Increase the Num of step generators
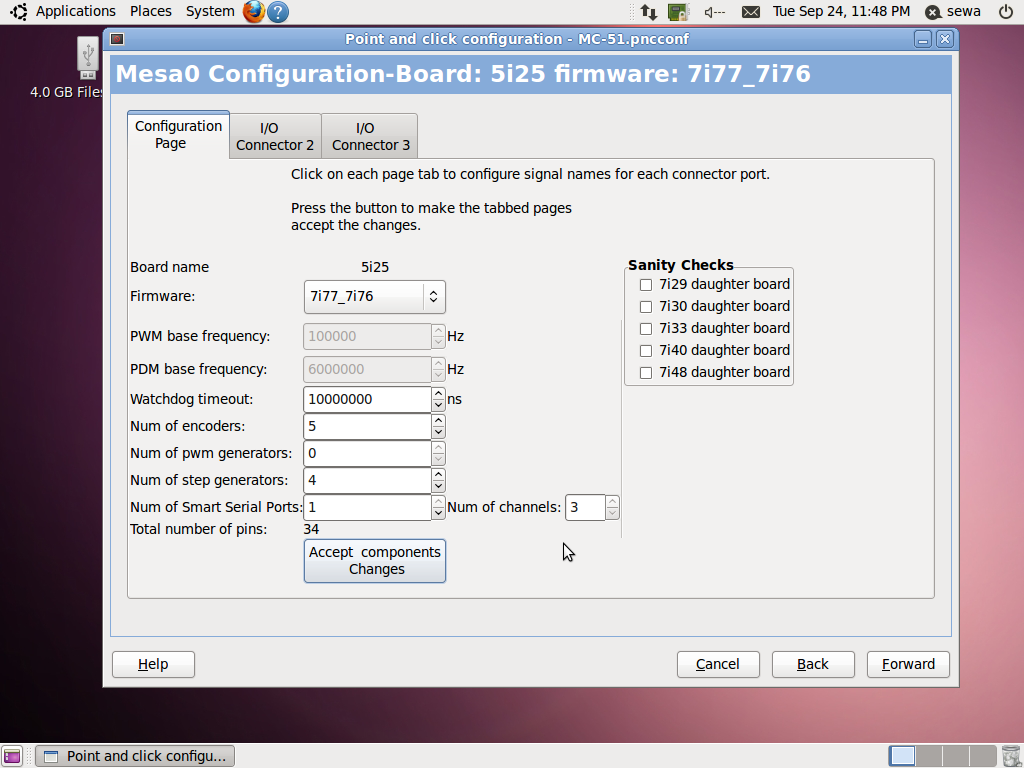Image resolution: width=1024 pixels, height=768 pixels. [x=438, y=475]
